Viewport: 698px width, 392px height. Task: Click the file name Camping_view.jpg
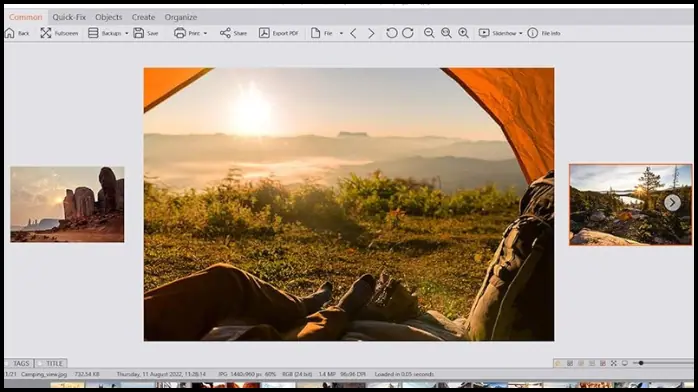pos(44,374)
